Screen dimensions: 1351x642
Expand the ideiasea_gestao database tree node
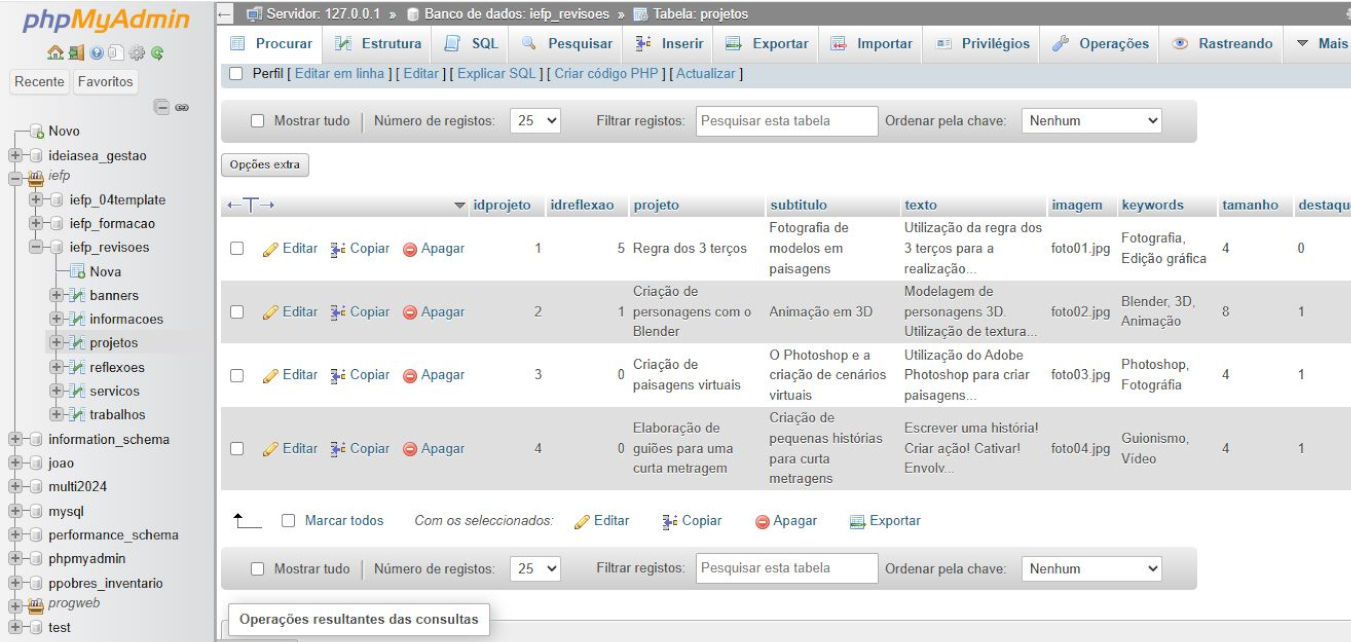(15, 156)
